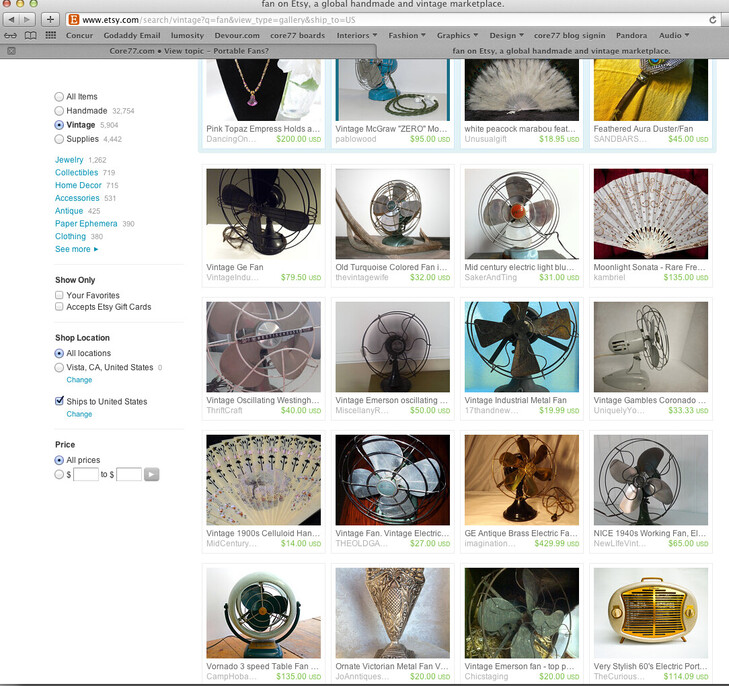Submit the price range arrow button
729x686 pixels.
click(x=152, y=475)
